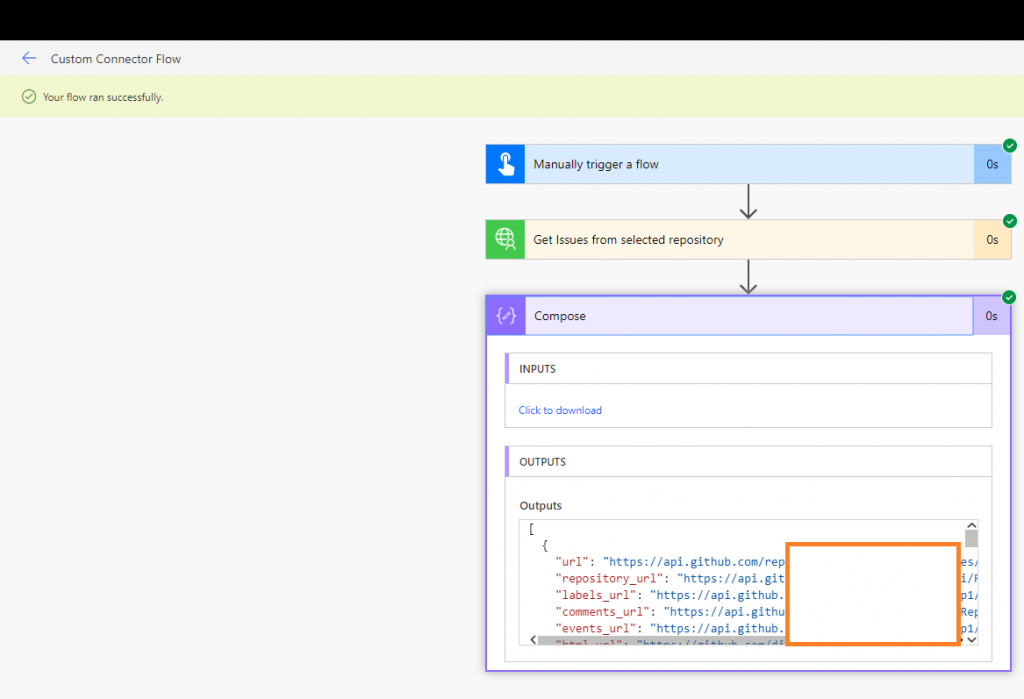Collapse the Compose step header
This screenshot has width=1024, height=699.
pos(749,316)
